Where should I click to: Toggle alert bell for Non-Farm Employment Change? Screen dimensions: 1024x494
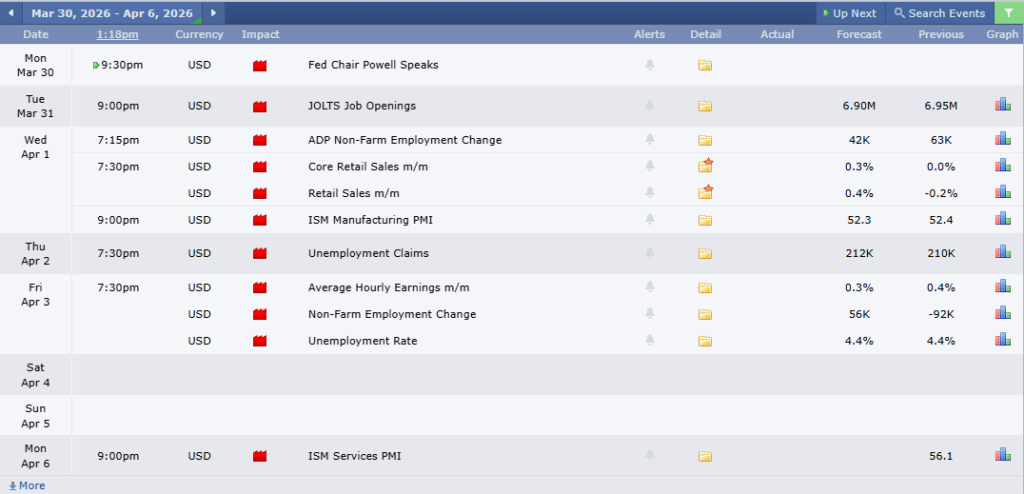[649, 314]
